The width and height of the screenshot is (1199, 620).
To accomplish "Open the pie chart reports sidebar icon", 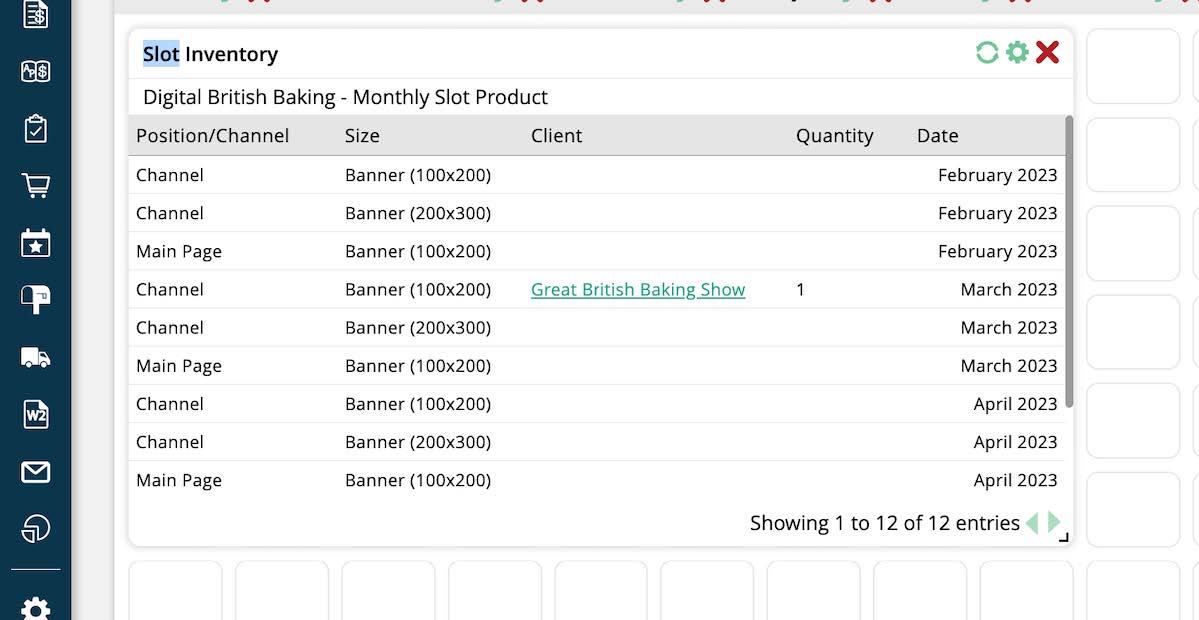I will 36,528.
